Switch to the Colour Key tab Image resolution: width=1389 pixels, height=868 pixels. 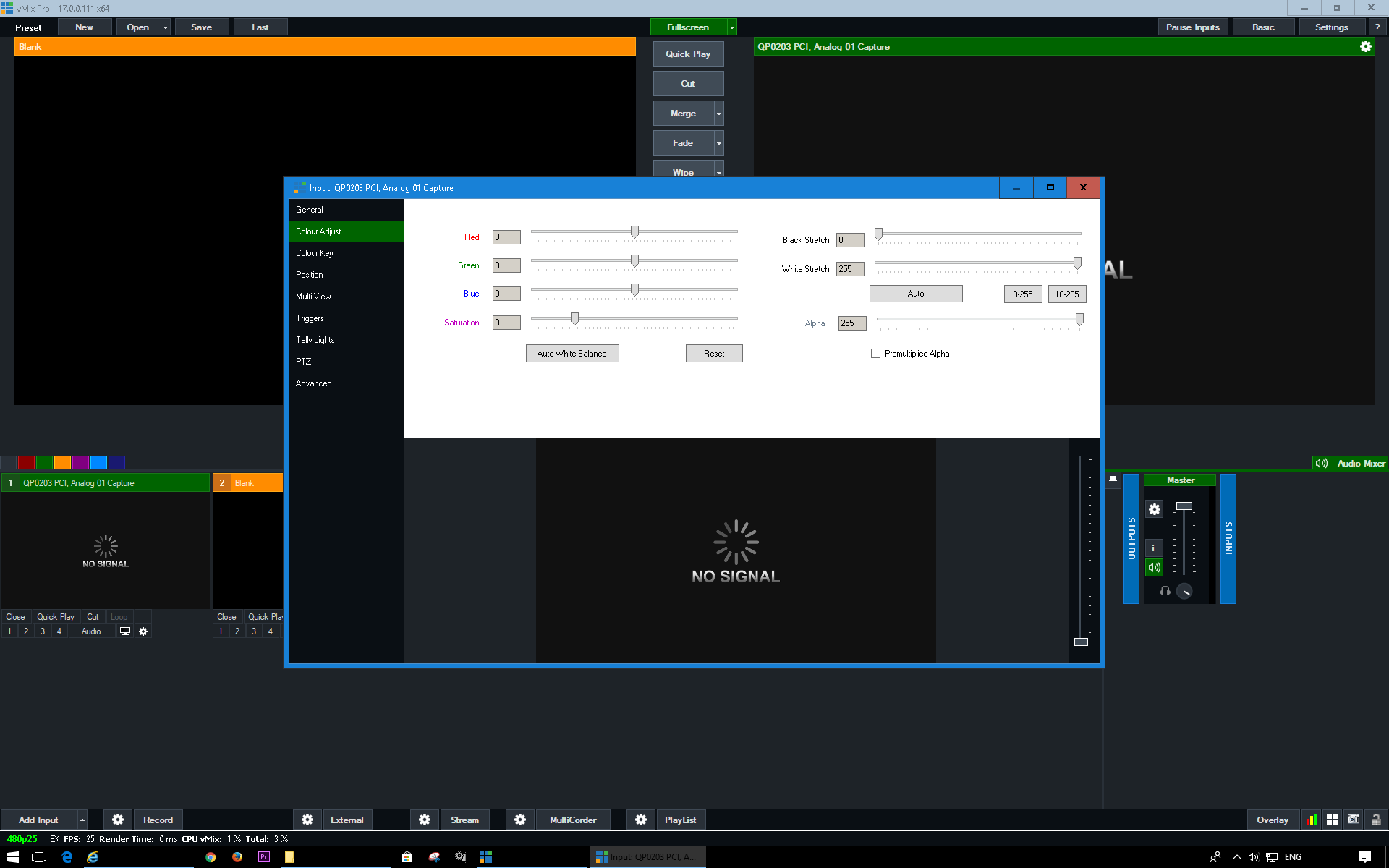[x=315, y=253]
